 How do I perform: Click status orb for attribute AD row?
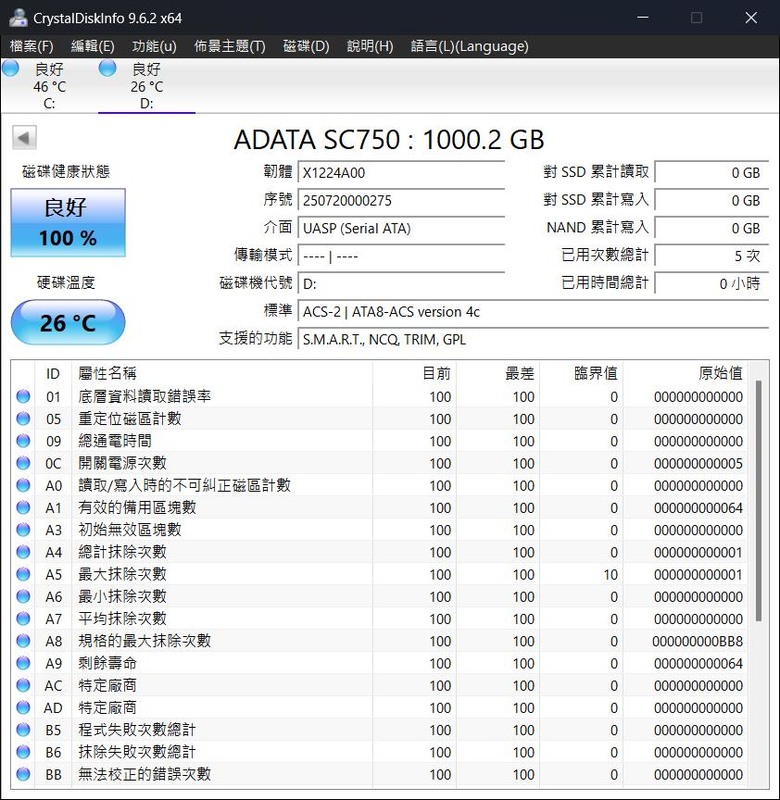click(x=23, y=708)
